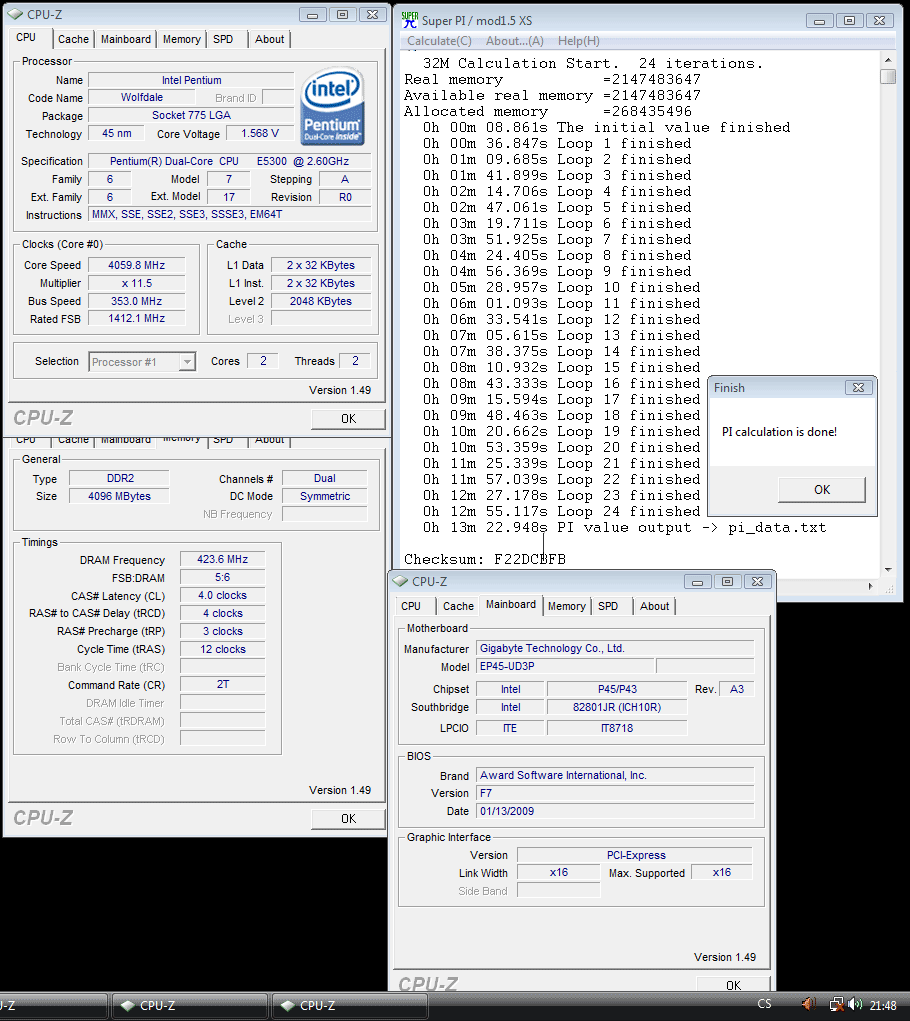The image size is (910, 1021).
Task: Close the Finish dialog with X
Action: [x=859, y=387]
